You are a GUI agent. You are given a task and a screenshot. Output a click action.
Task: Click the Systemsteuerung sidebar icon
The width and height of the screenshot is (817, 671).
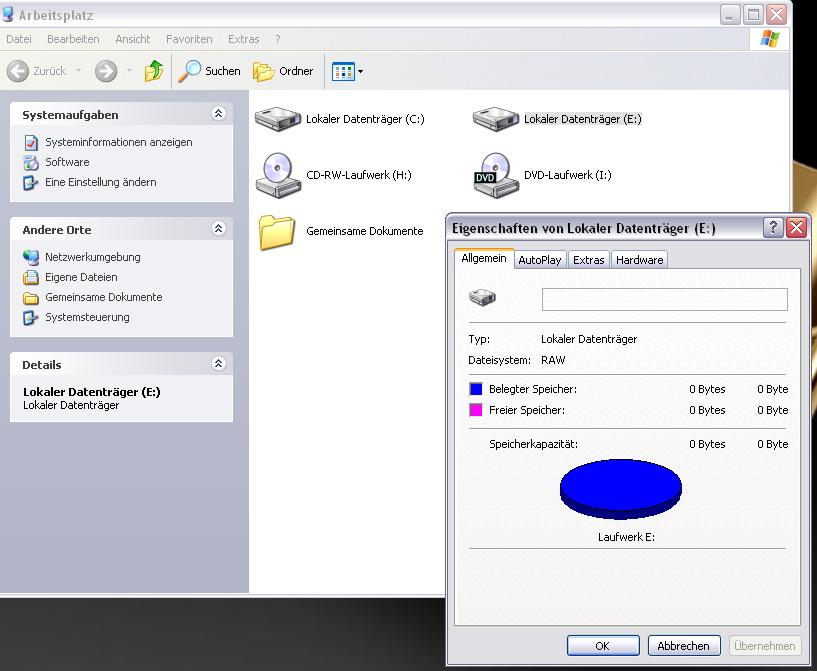coord(31,318)
